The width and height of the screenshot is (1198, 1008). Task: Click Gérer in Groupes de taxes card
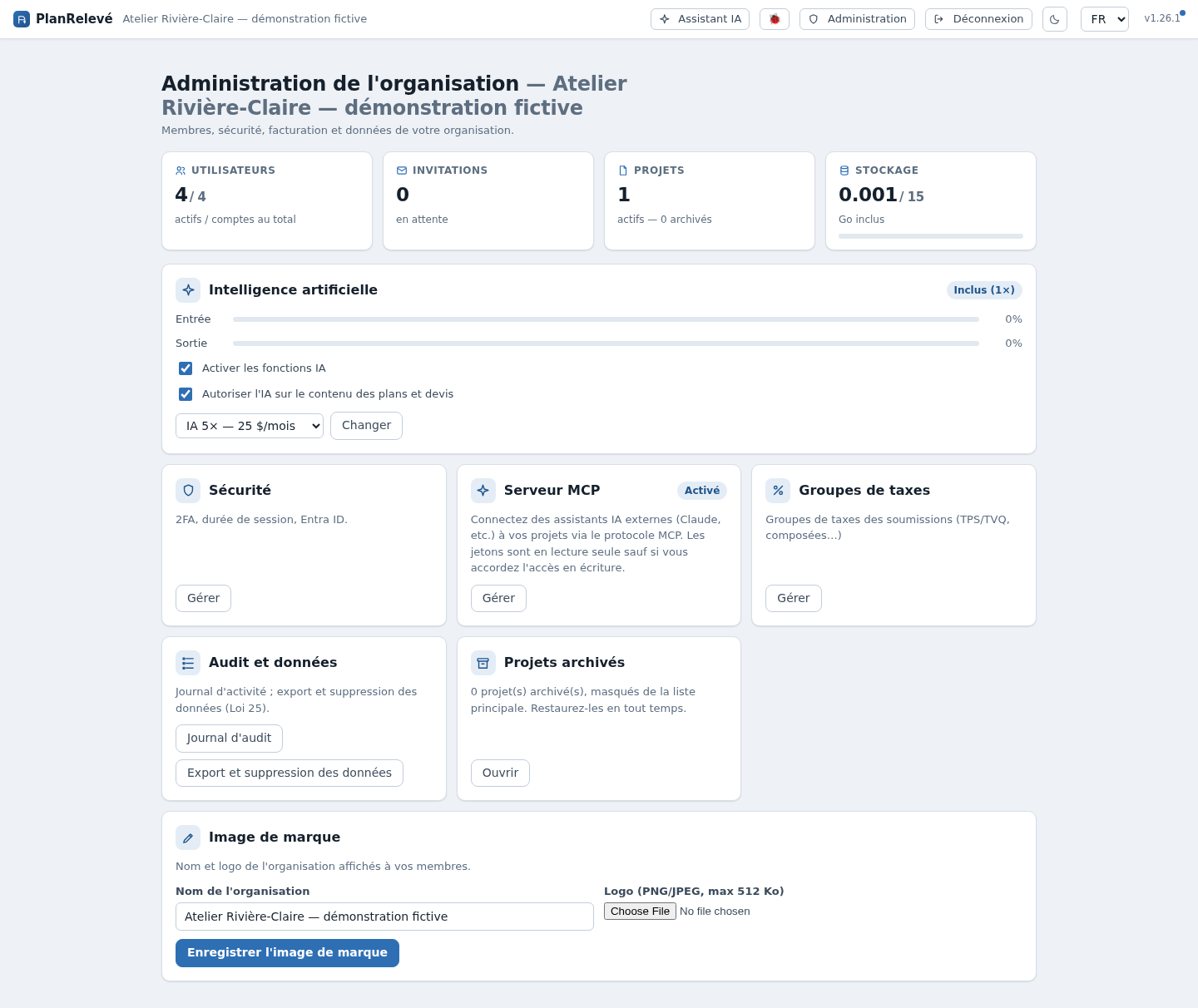793,599
